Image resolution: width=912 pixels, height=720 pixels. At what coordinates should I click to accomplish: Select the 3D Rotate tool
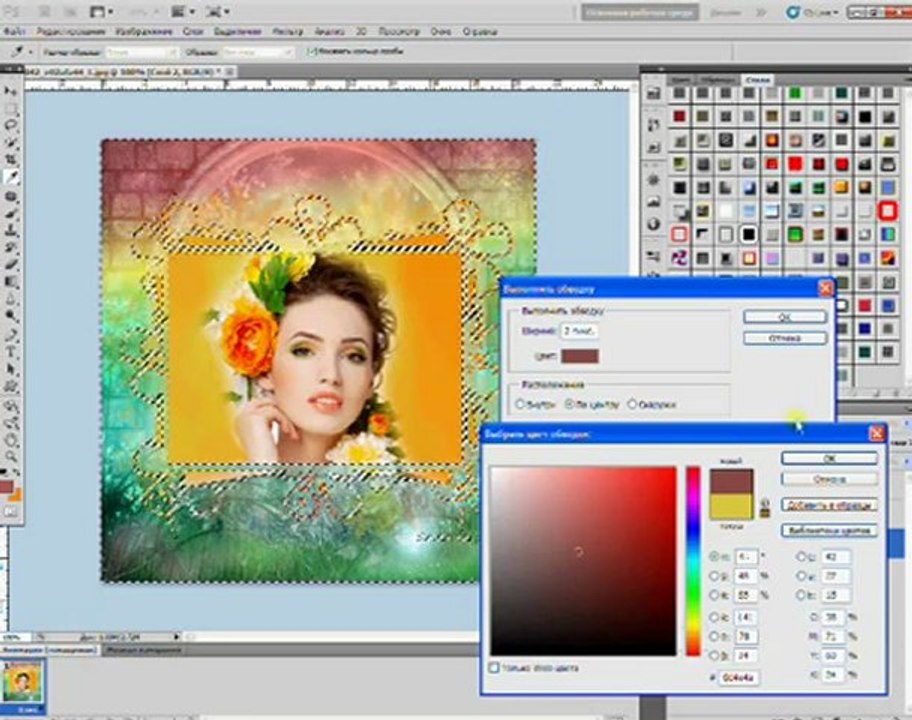point(10,406)
